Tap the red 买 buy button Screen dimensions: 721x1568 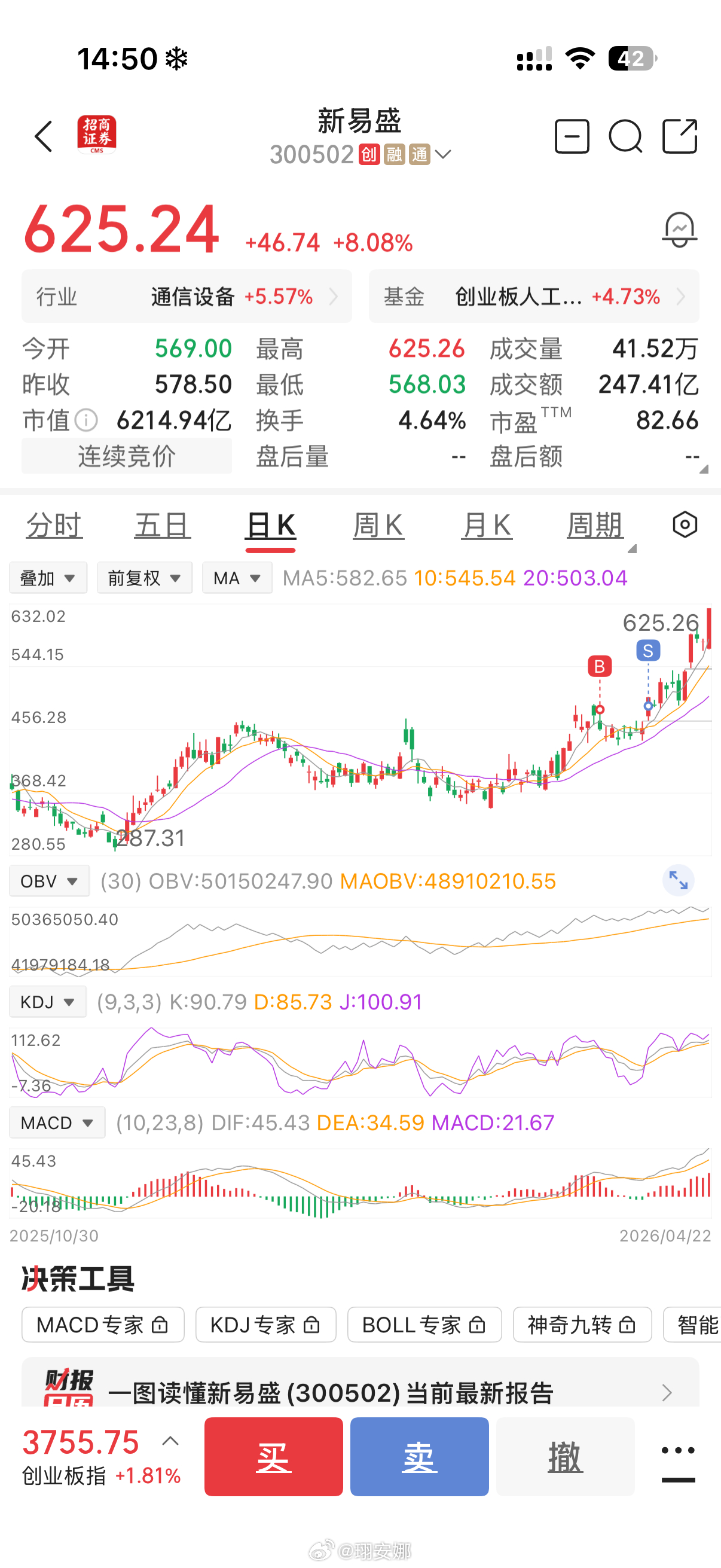[x=274, y=1457]
